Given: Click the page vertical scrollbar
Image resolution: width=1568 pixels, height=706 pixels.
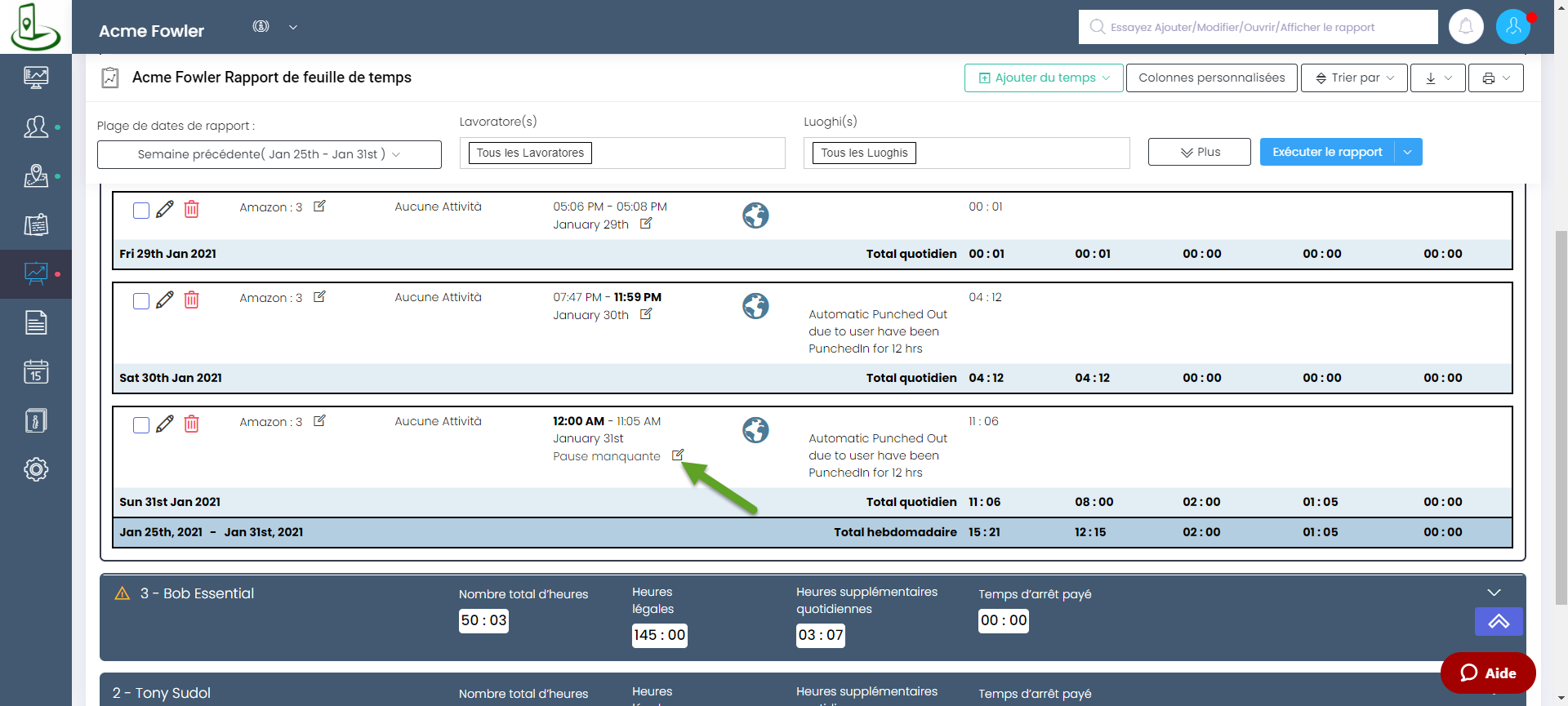Looking at the screenshot, I should pos(1561,416).
